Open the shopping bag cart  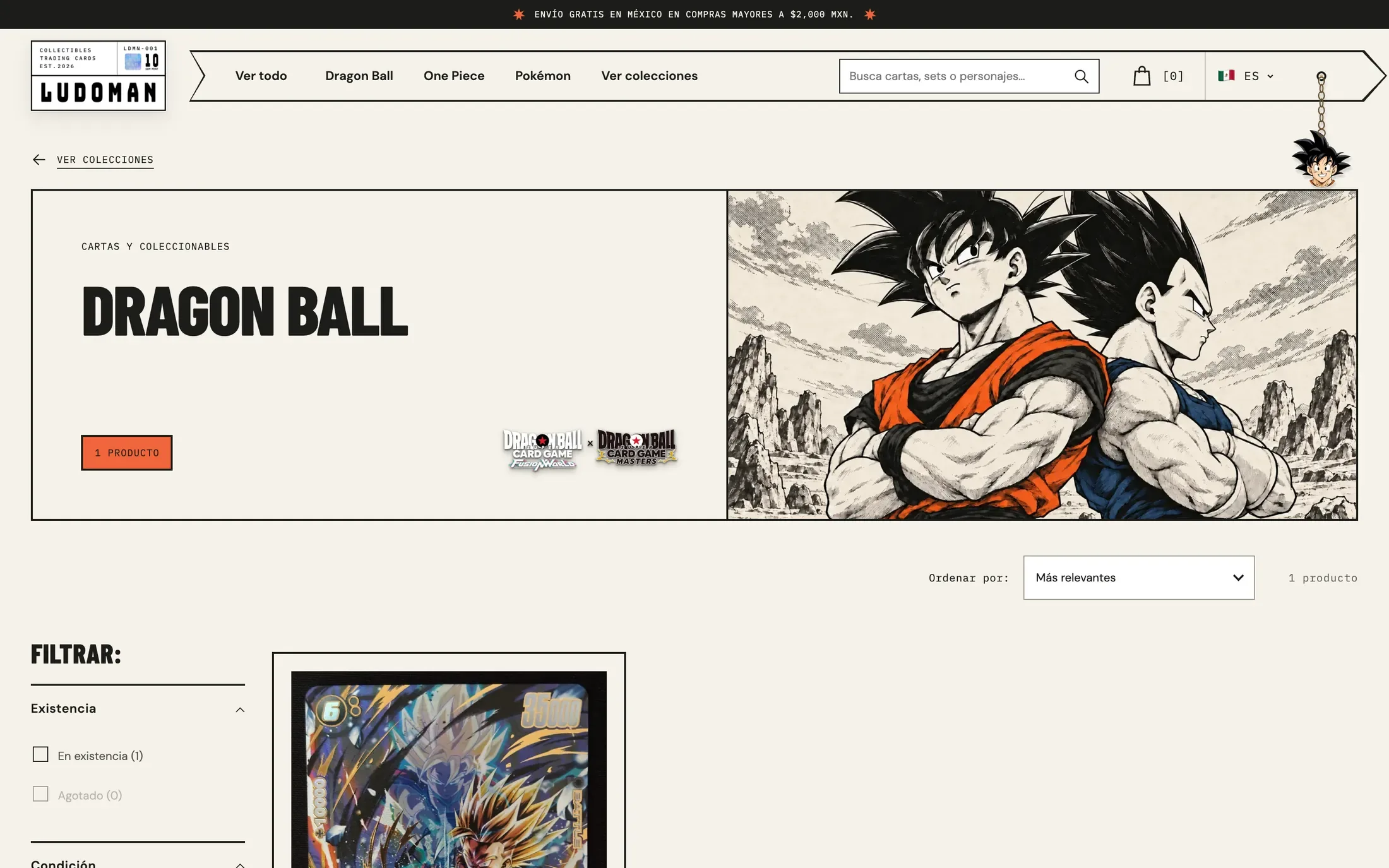(x=1142, y=76)
